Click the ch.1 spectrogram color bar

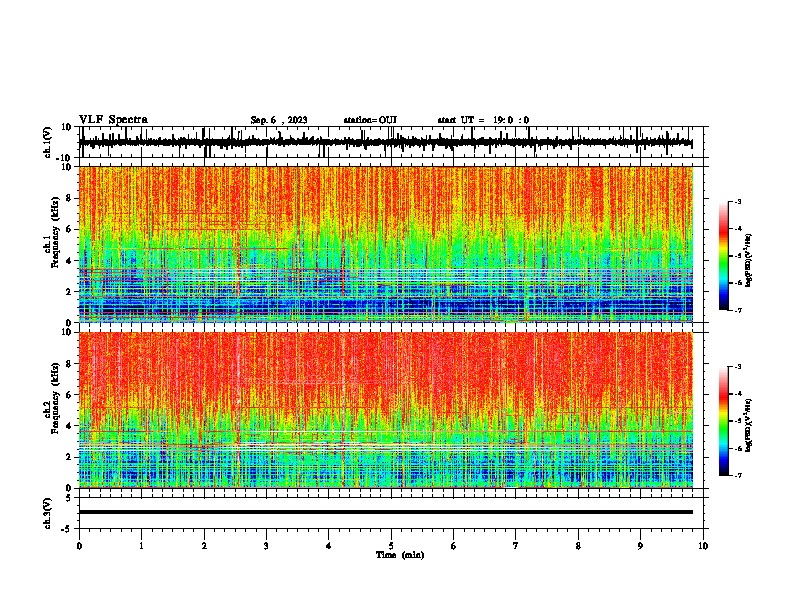coord(724,256)
